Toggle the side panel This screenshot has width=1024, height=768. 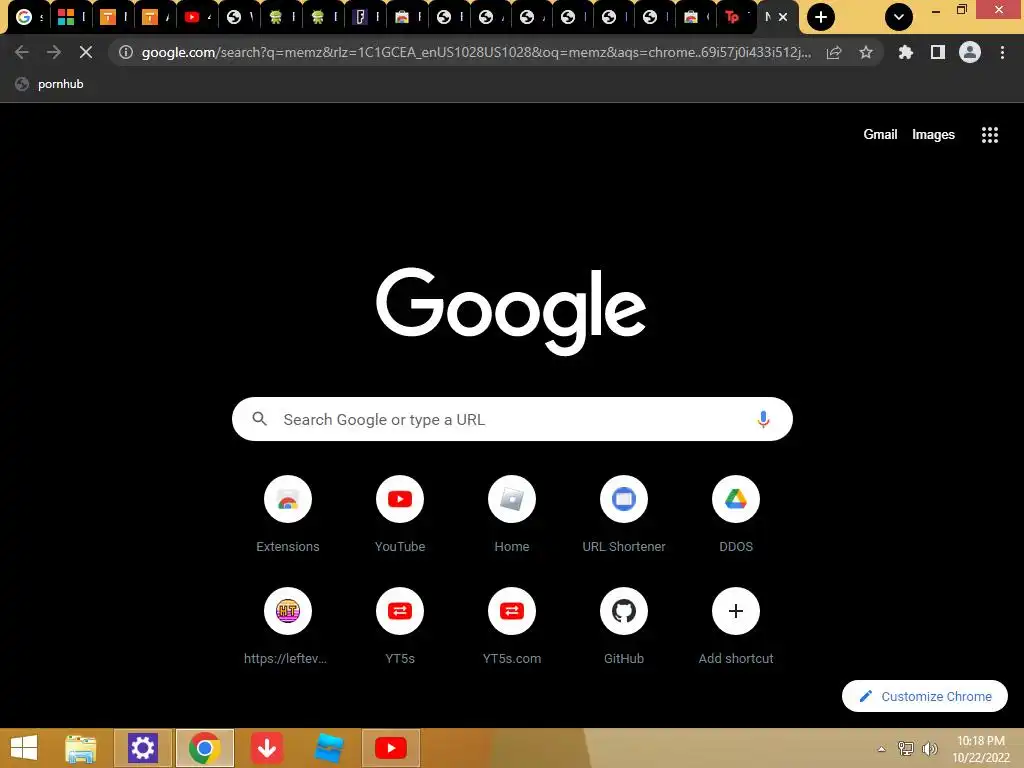pyautogui.click(x=938, y=52)
